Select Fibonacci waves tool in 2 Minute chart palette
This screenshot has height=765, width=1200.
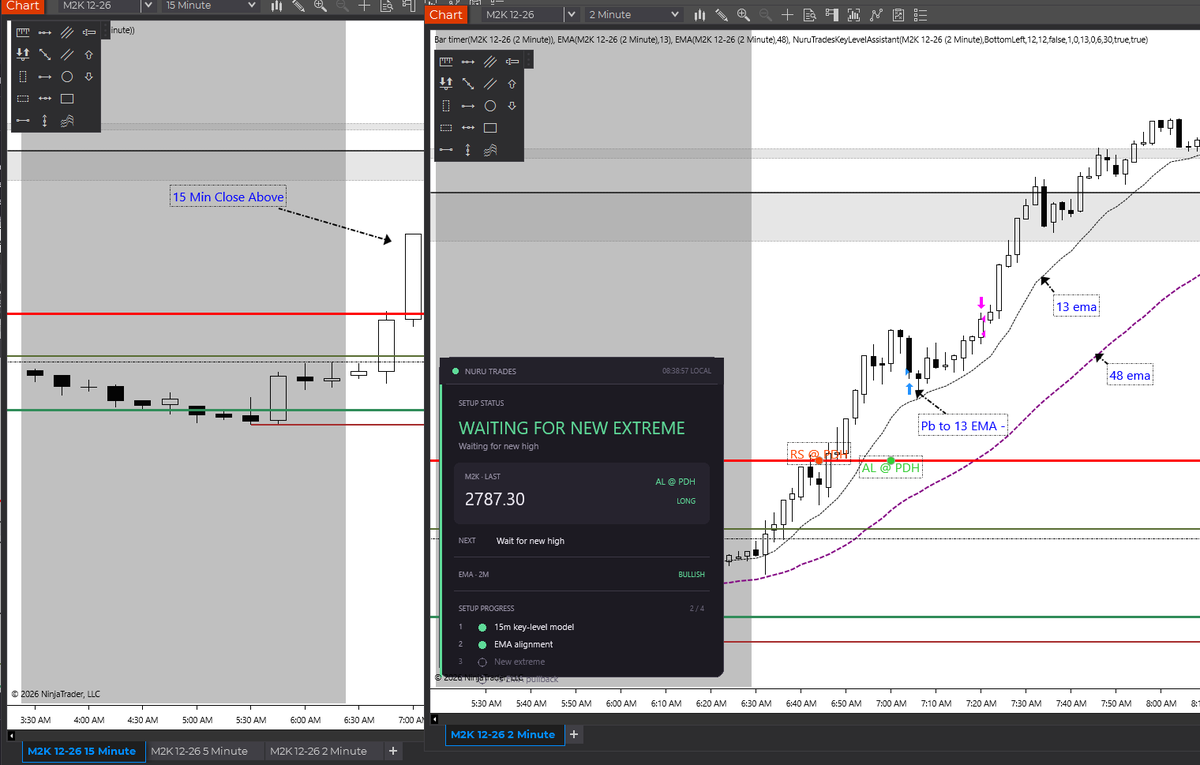(490, 149)
